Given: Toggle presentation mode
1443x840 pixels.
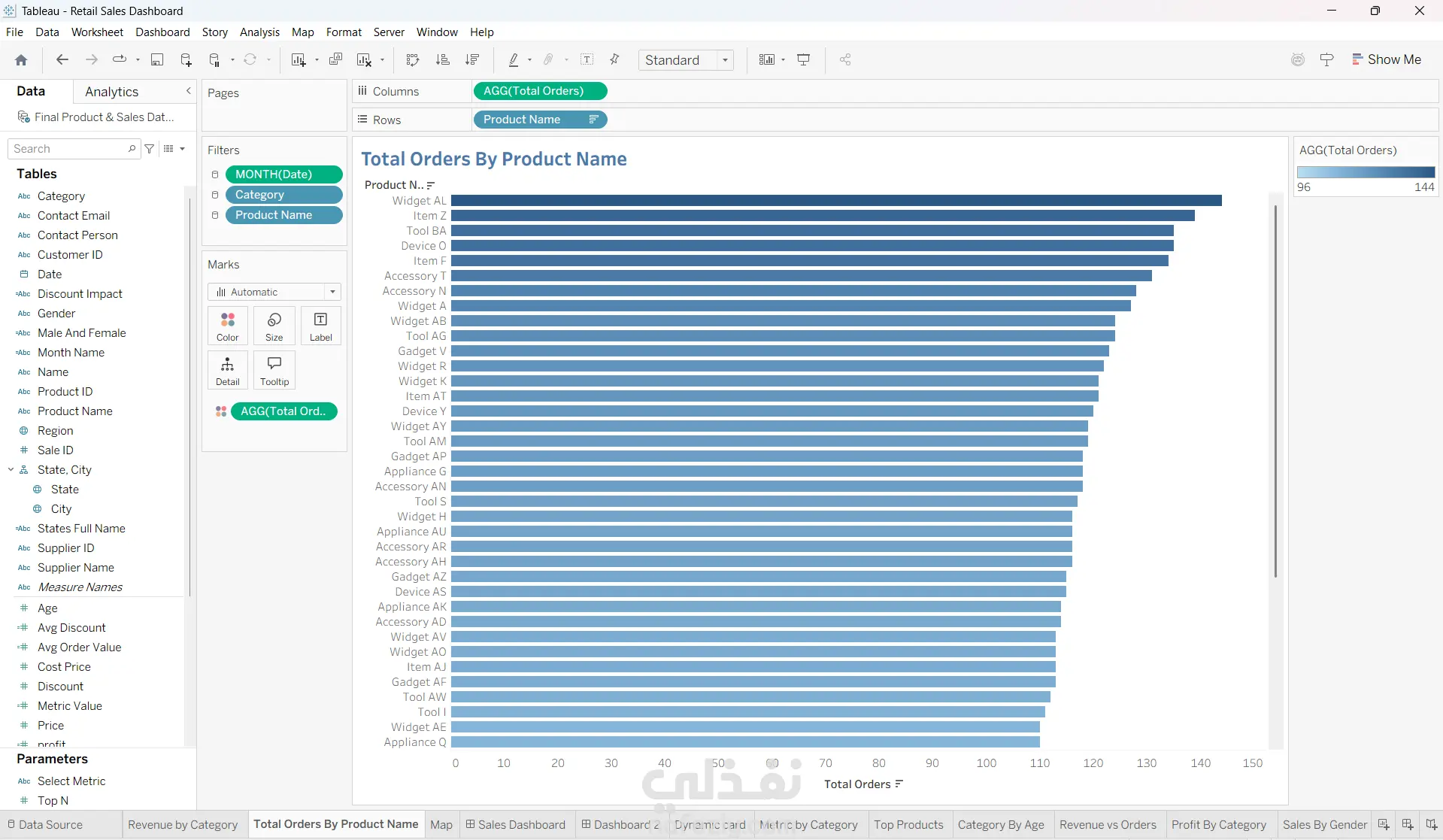Looking at the screenshot, I should pos(804,60).
